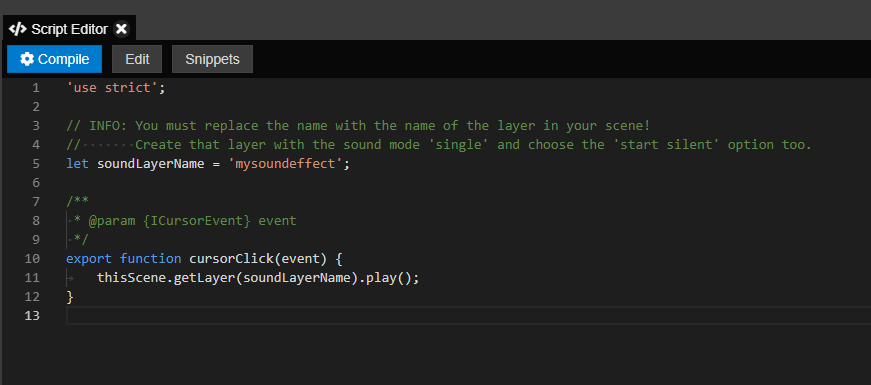Click the let keyword on line 5
Image resolution: width=871 pixels, height=385 pixels.
(77, 164)
